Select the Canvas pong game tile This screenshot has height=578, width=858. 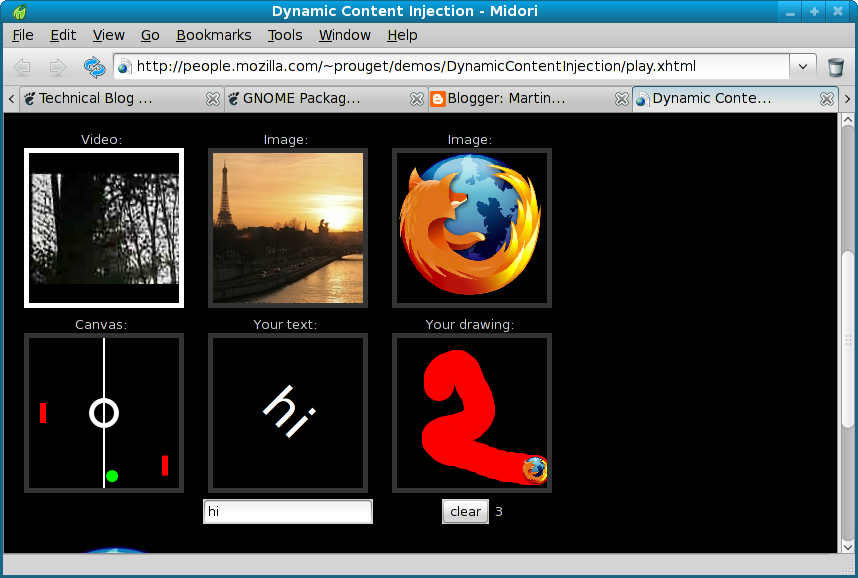(x=104, y=413)
